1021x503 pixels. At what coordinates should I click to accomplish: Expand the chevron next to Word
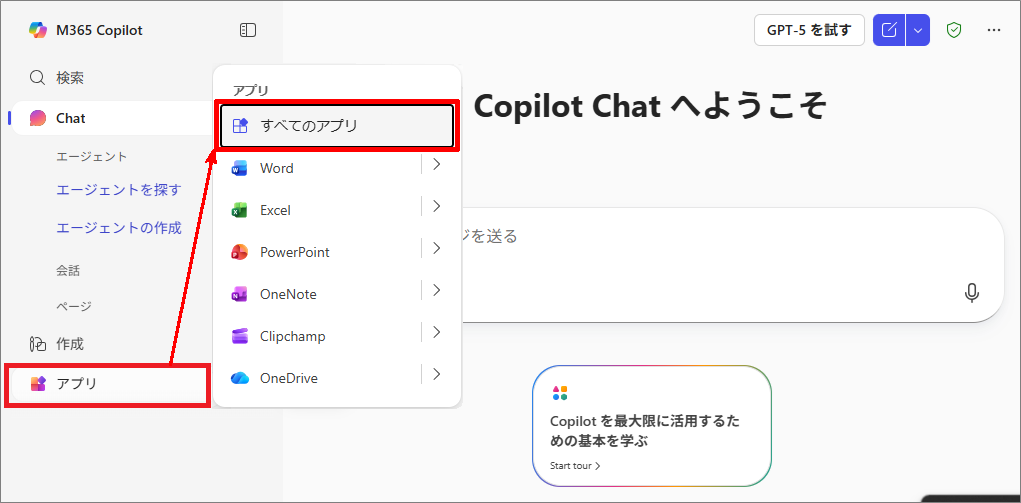(437, 165)
